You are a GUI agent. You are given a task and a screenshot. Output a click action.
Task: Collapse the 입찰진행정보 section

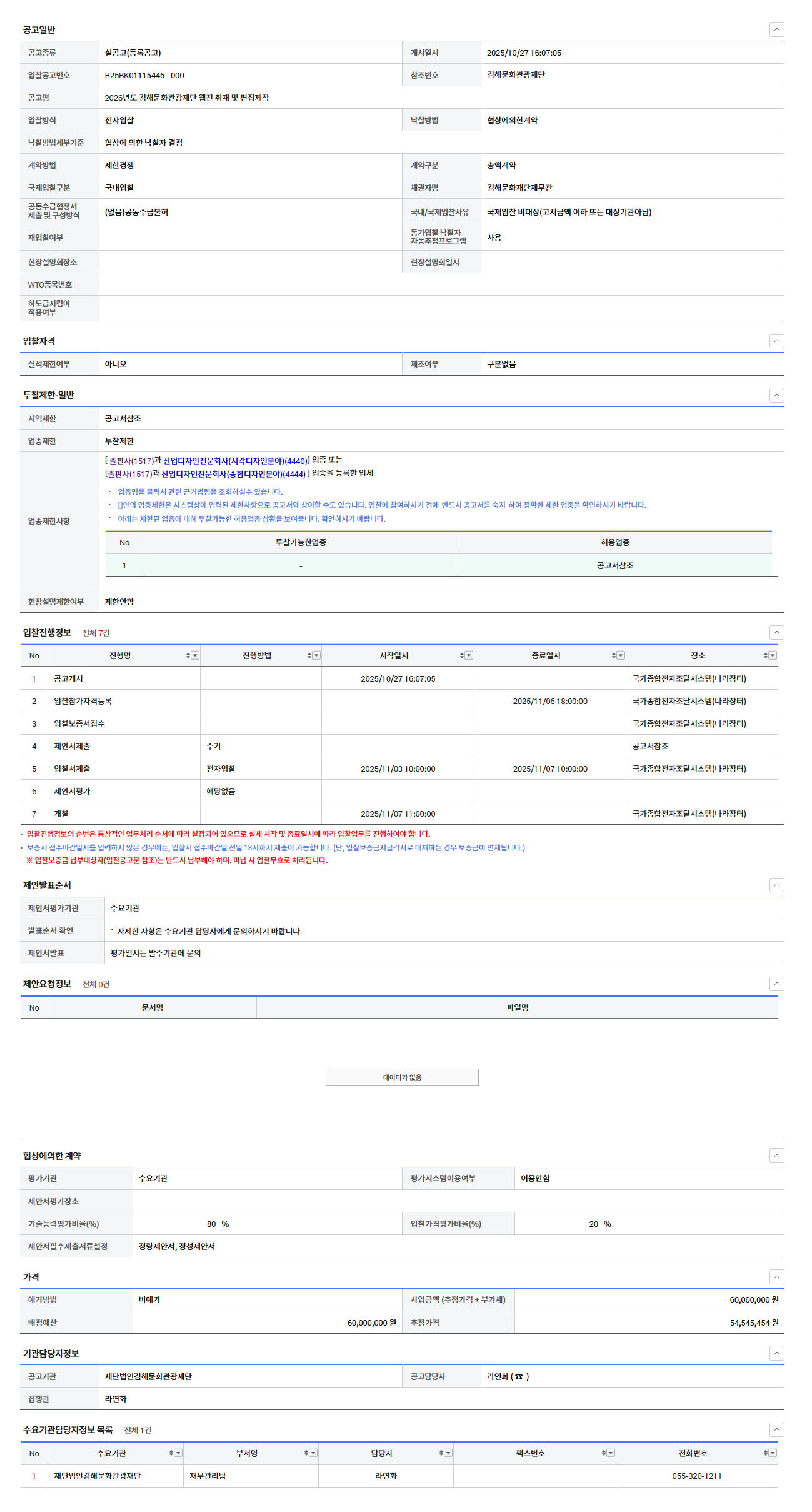776,633
